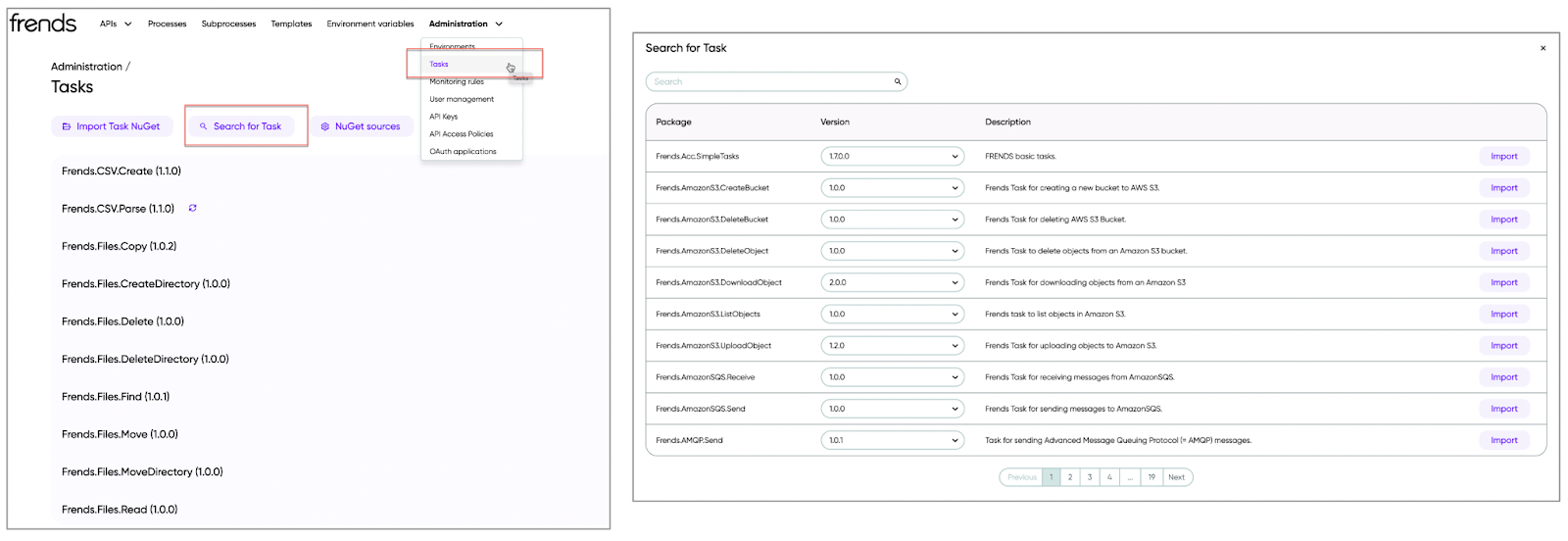Click the magnifier icon in the task search field
The height and width of the screenshot is (541, 1568).
(897, 82)
